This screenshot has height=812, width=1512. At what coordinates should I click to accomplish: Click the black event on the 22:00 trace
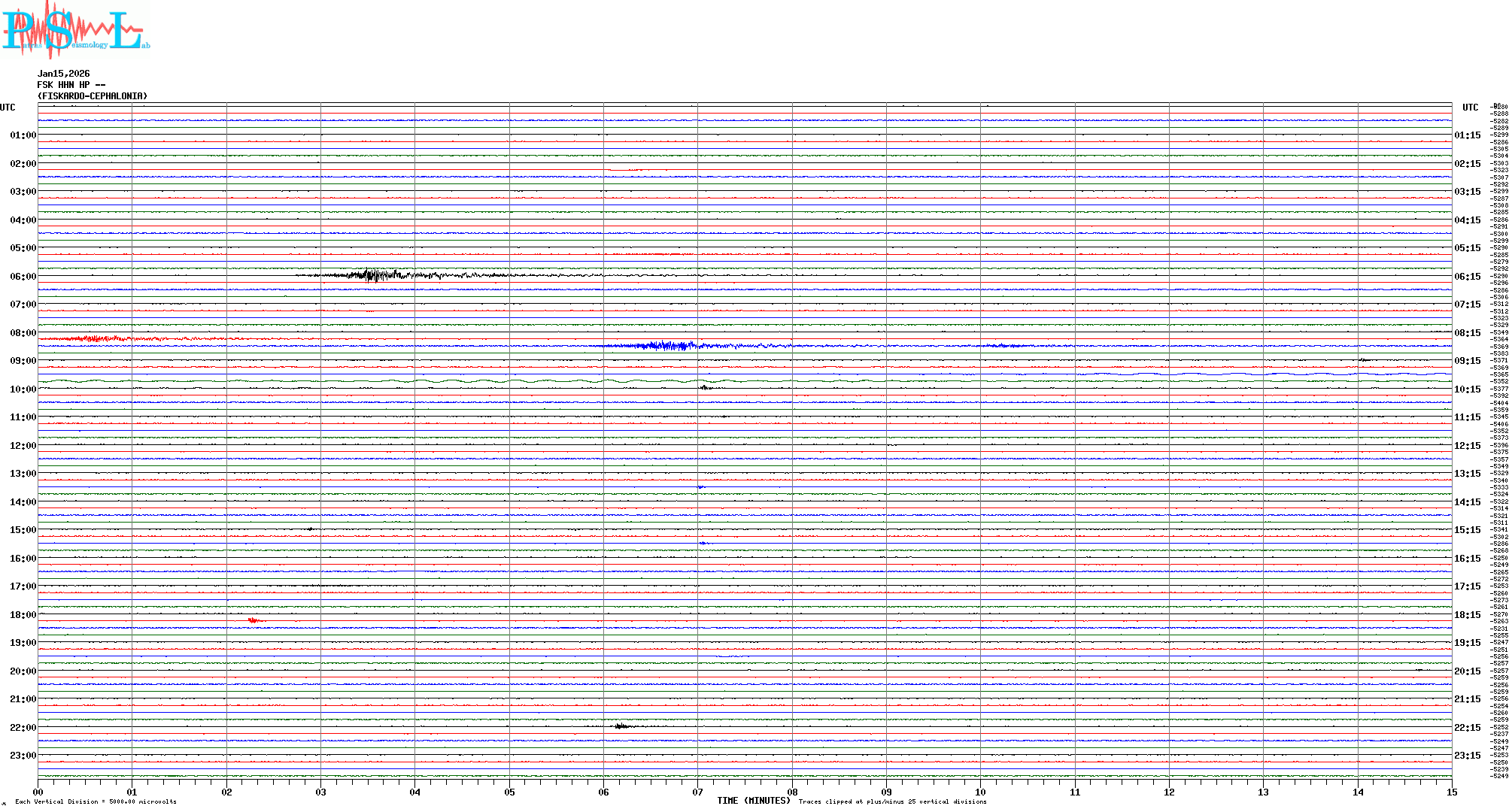621,726
